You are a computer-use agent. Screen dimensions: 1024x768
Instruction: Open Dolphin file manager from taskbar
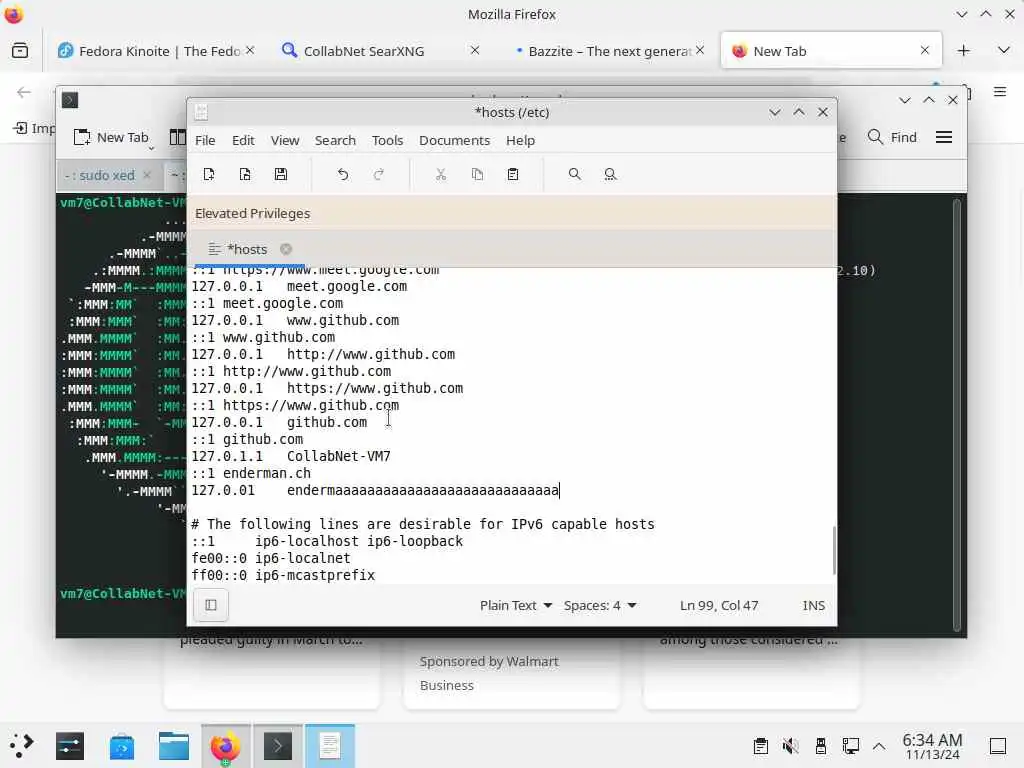click(x=174, y=746)
